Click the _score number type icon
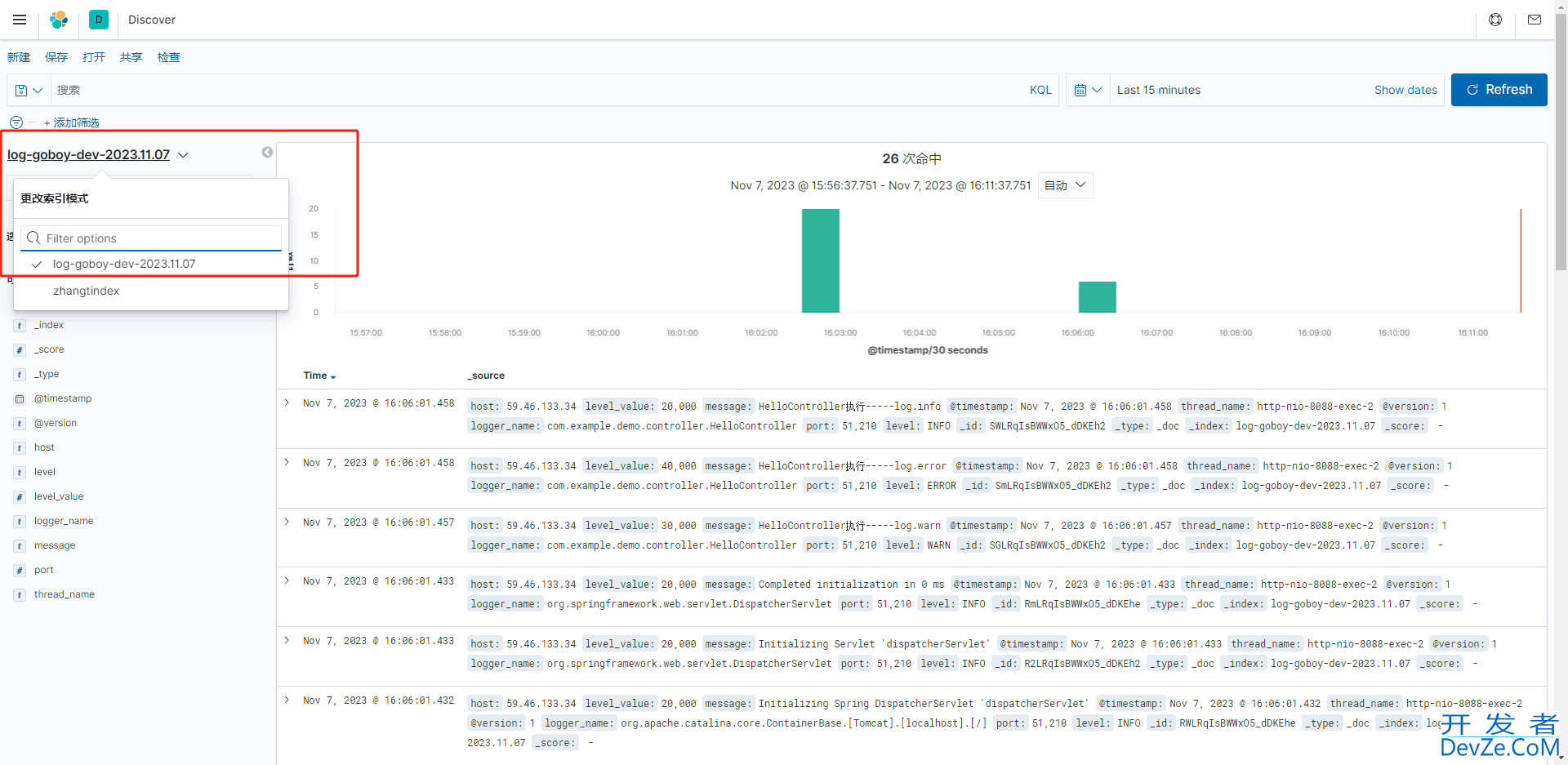Viewport: 1568px width, 765px height. tap(20, 350)
